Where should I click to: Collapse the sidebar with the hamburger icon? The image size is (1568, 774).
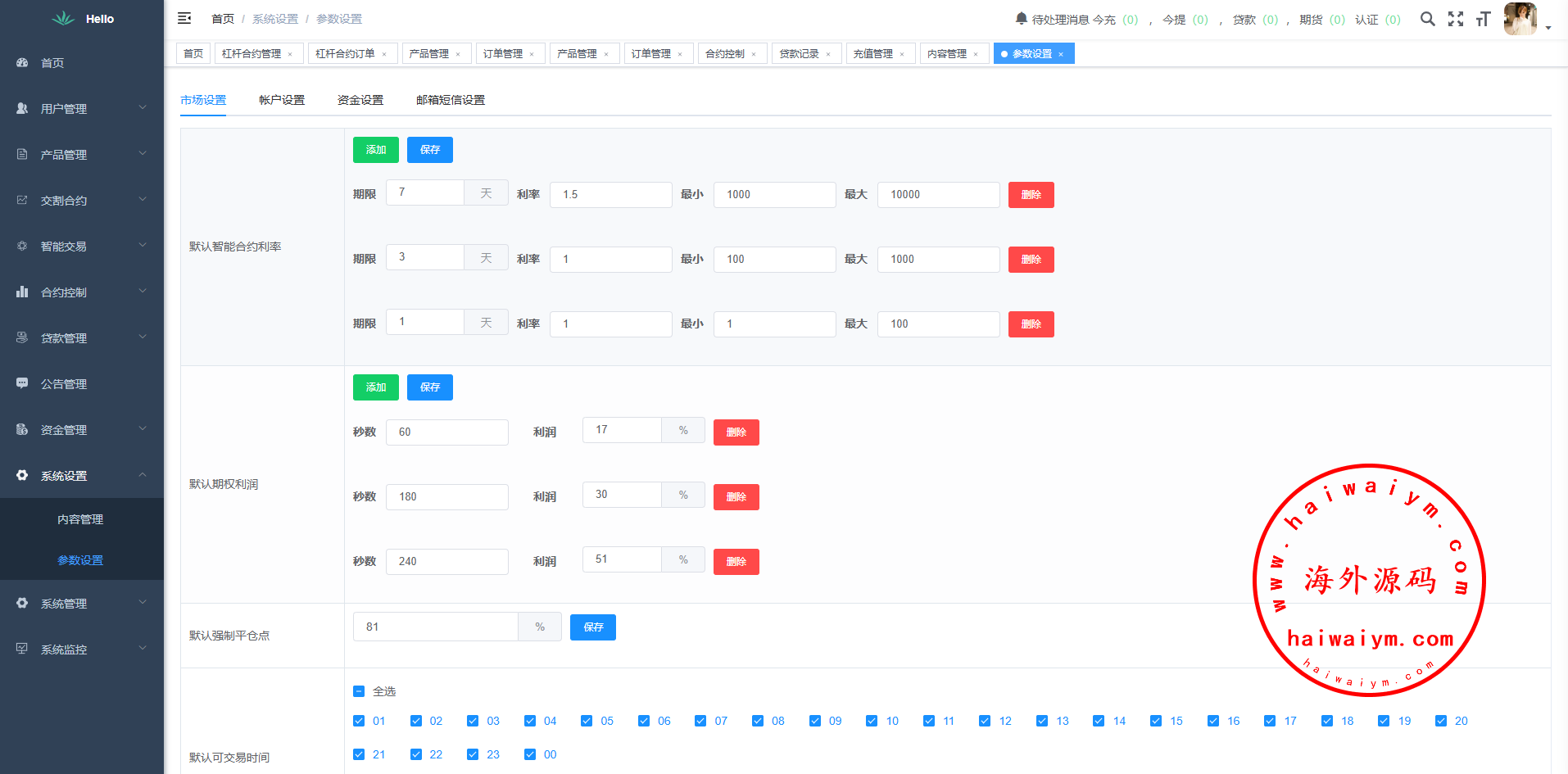click(x=184, y=18)
